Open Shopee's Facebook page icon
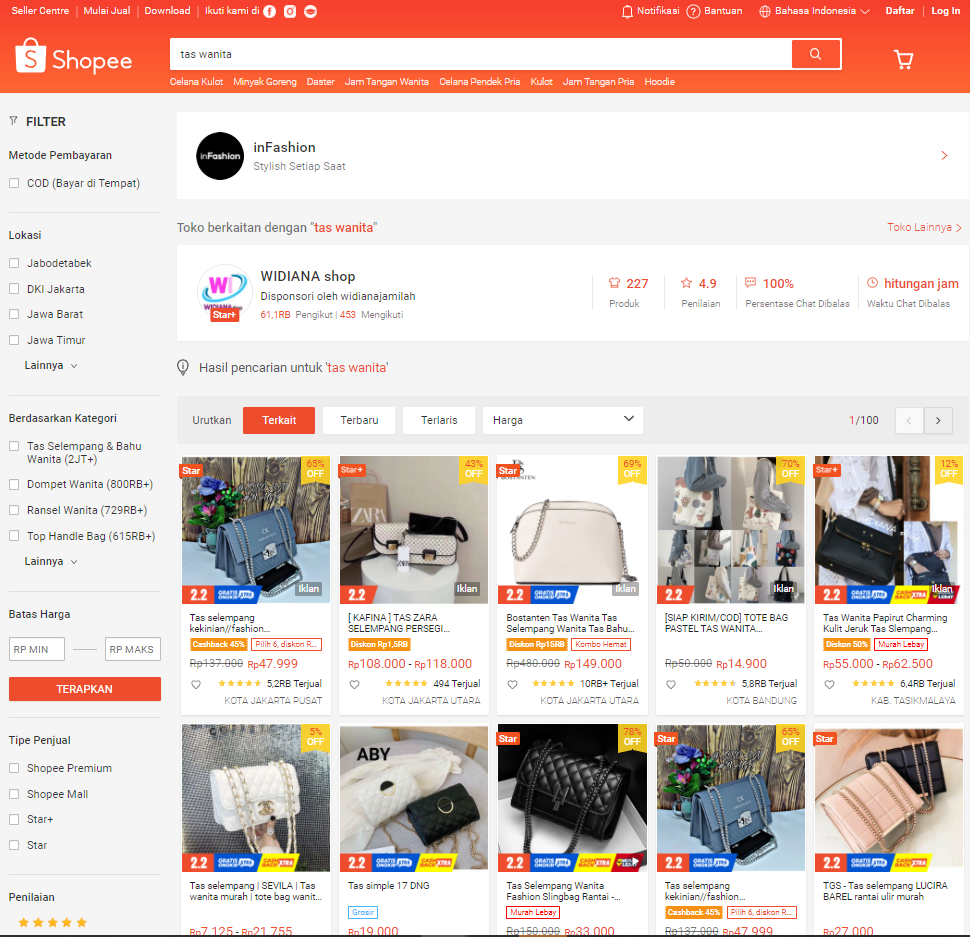 point(270,11)
